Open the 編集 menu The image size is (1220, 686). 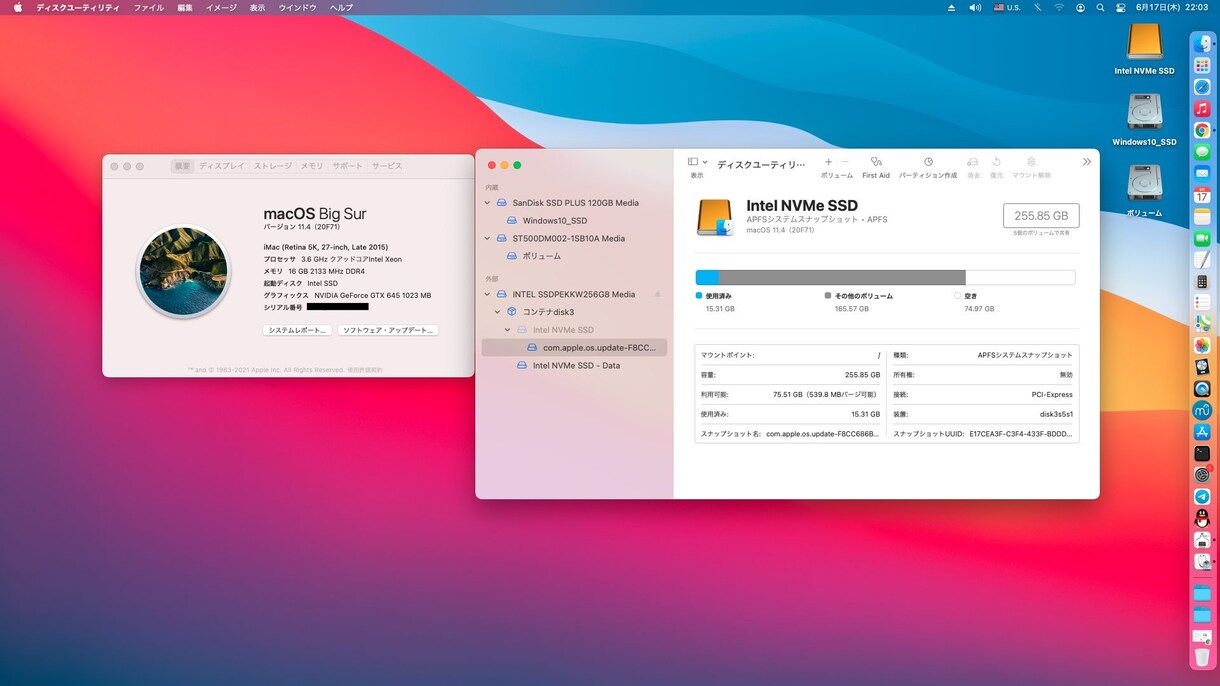185,7
